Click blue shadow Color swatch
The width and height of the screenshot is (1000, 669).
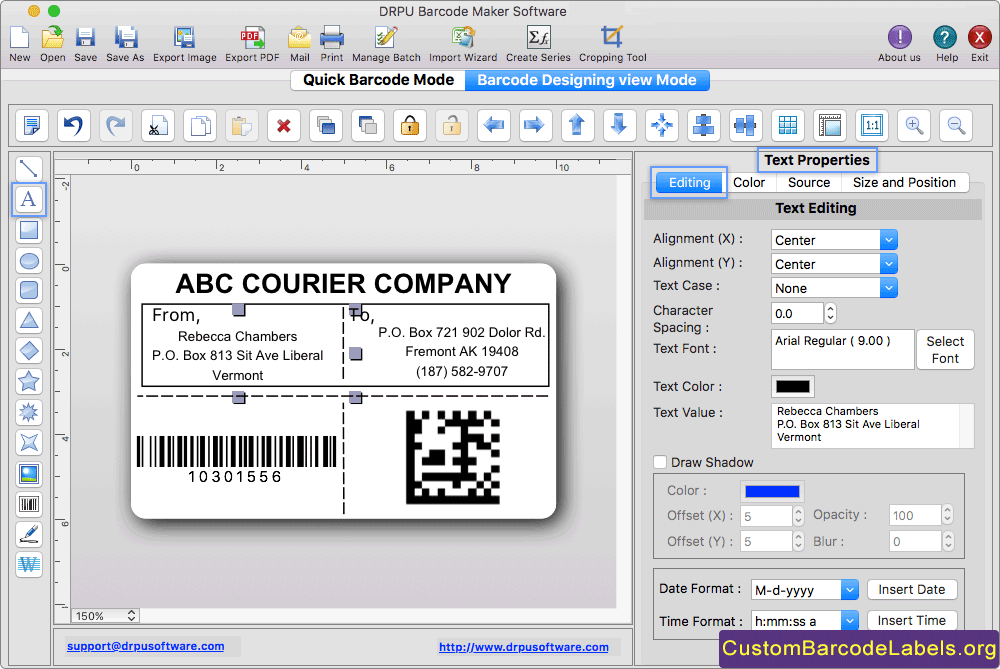[x=772, y=491]
